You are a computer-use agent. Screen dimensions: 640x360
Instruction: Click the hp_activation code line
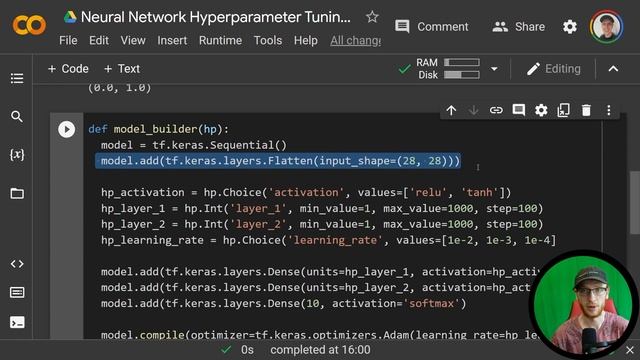click(x=306, y=192)
